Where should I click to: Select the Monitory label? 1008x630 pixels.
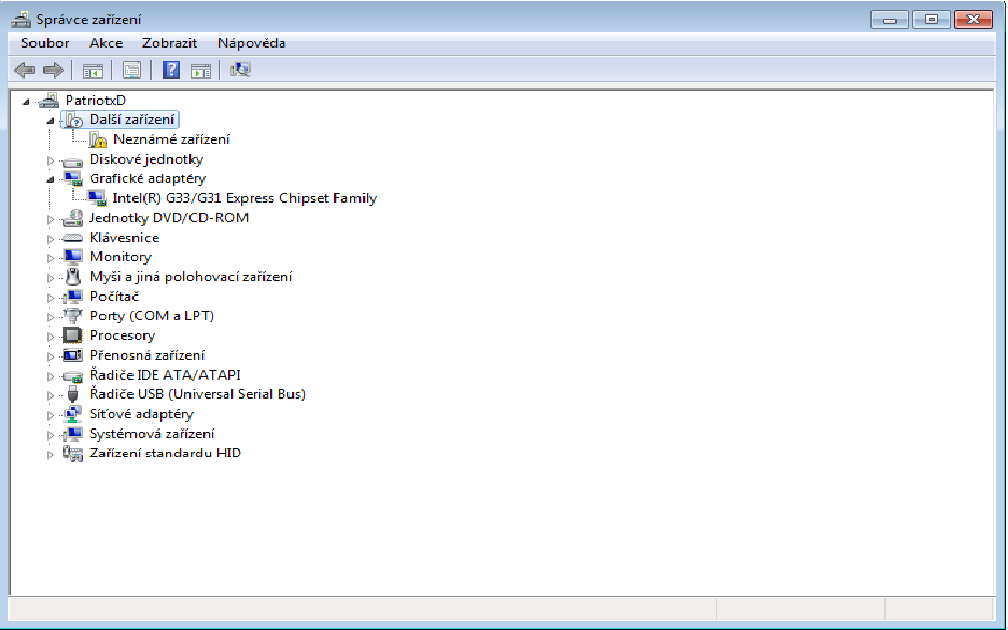(121, 256)
